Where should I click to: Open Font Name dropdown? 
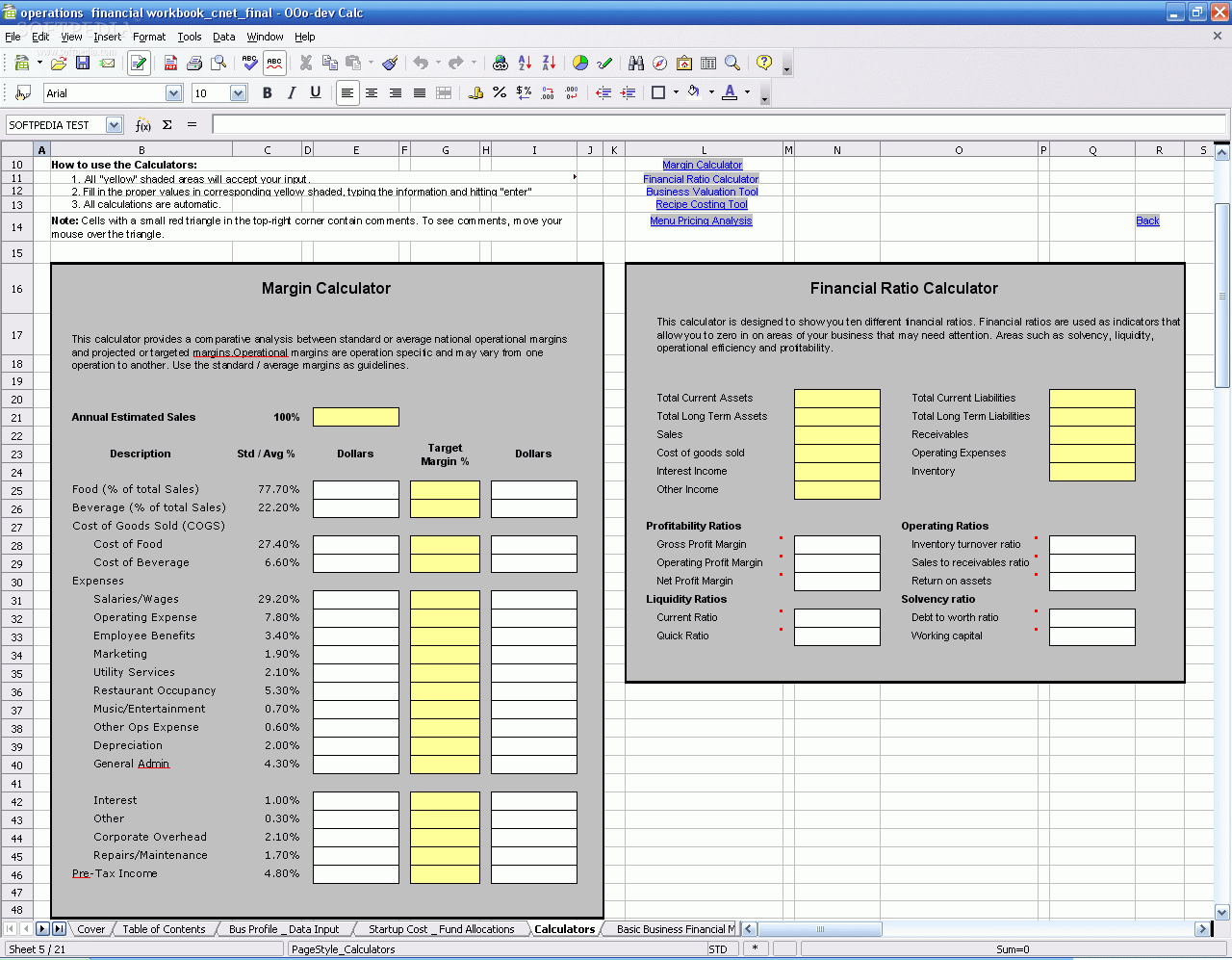[x=174, y=93]
